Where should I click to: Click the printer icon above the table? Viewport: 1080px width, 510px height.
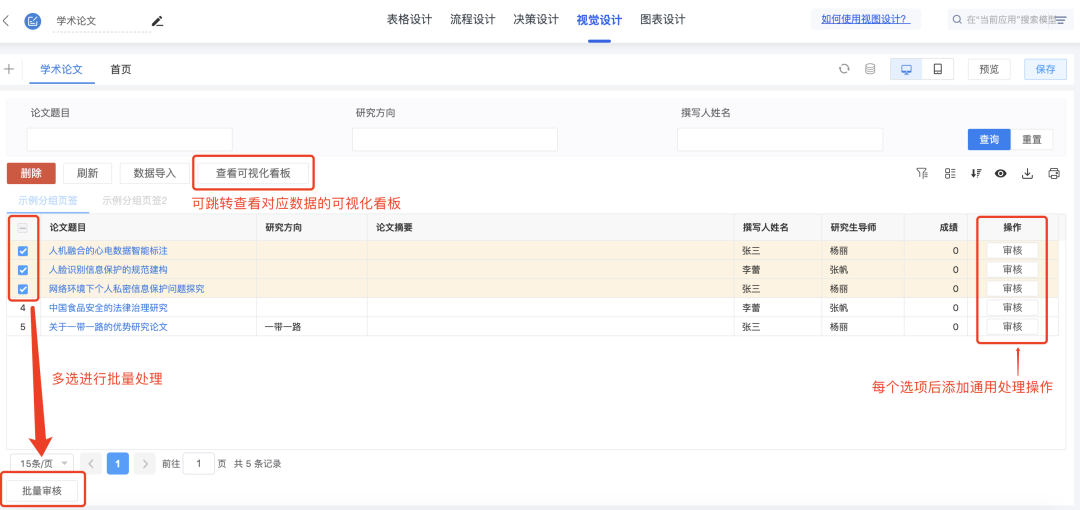(1053, 173)
